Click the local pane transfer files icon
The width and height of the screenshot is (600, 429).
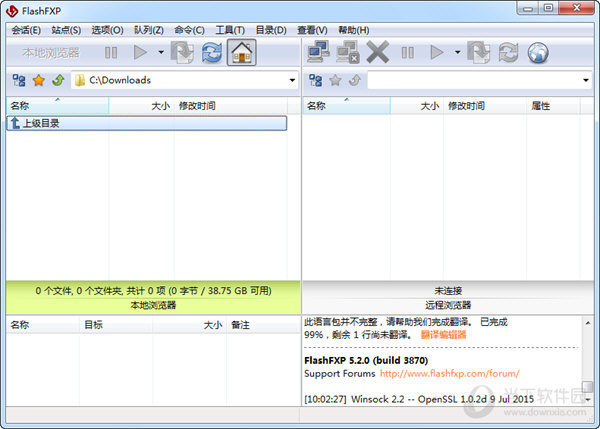click(182, 52)
